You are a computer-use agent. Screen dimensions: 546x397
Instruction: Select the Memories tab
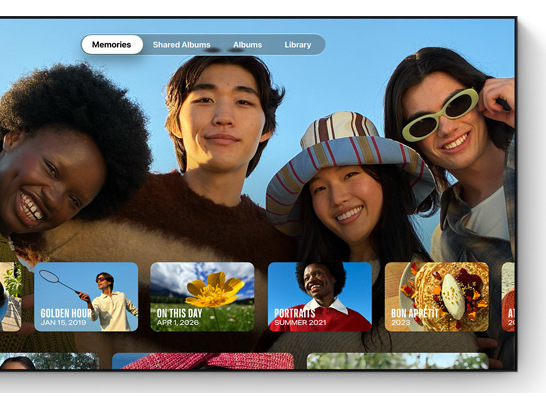pyautogui.click(x=112, y=45)
